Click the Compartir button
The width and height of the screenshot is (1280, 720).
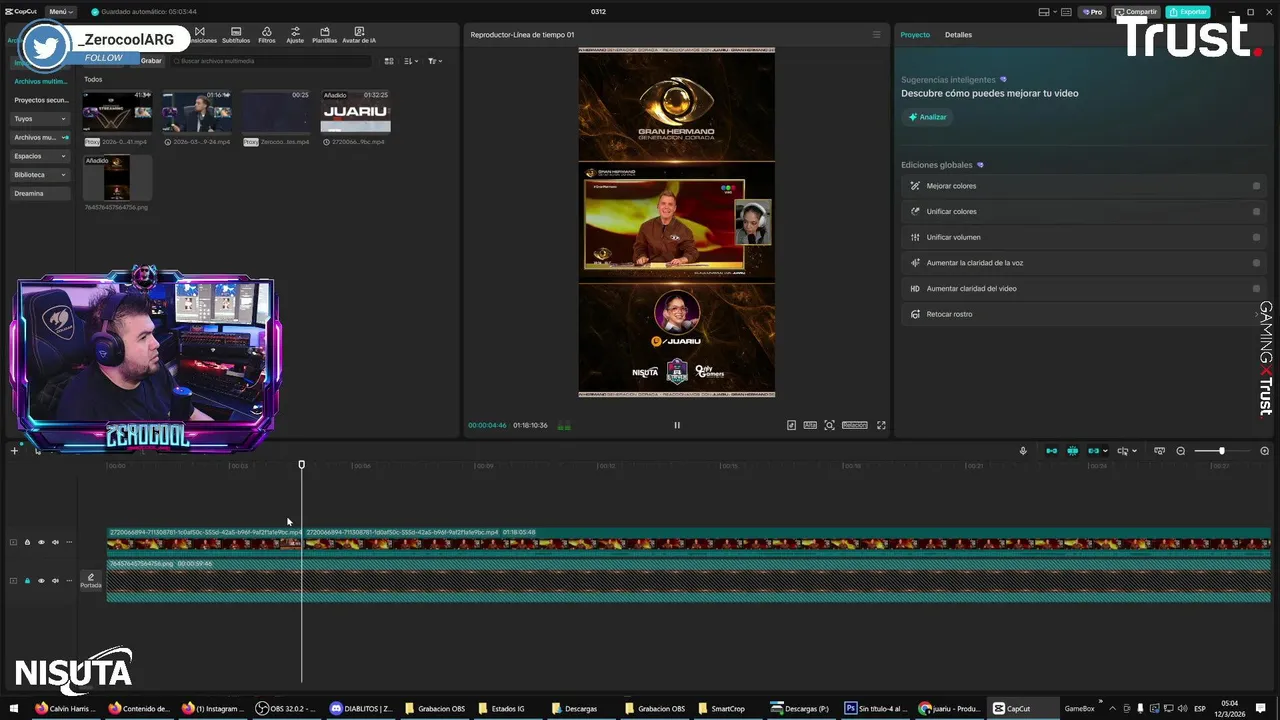point(1136,12)
